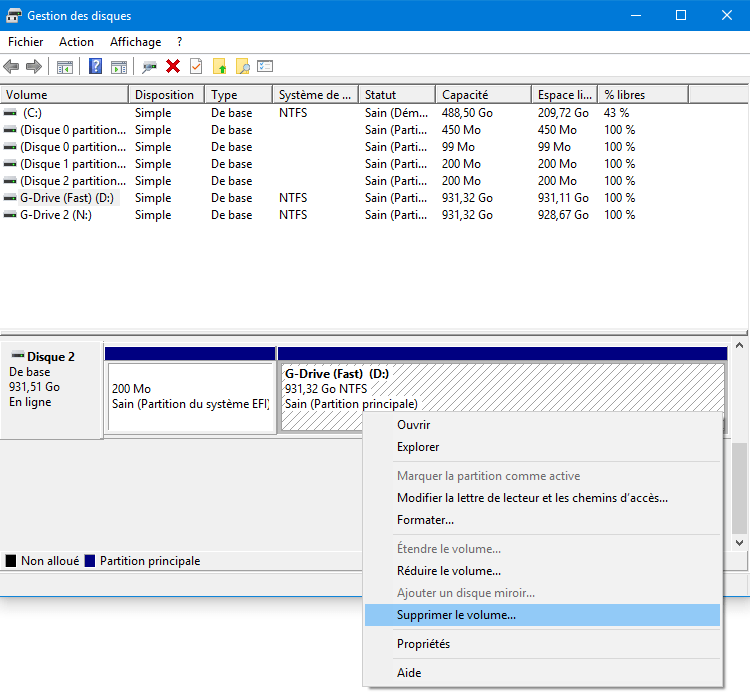Open 'Propriétés' from the context menu
This screenshot has width=750, height=693.
423,644
